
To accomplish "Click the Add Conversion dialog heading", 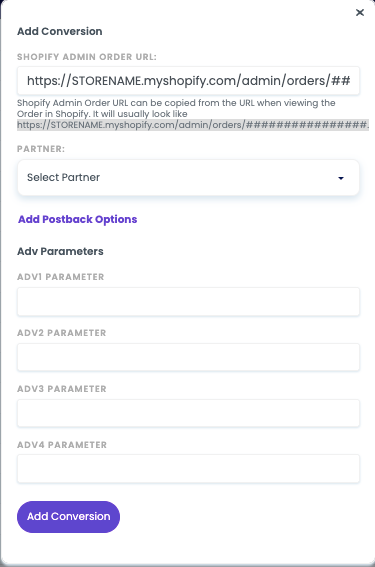I will (x=60, y=31).
